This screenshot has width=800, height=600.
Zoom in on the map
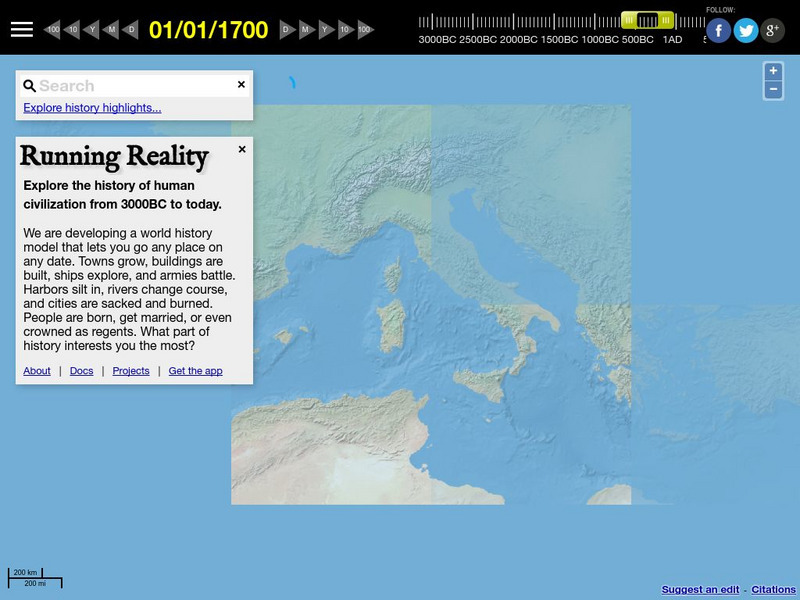pos(773,72)
